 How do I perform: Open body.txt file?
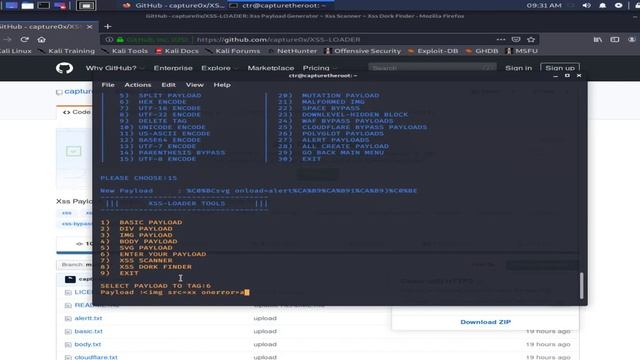(x=88, y=344)
